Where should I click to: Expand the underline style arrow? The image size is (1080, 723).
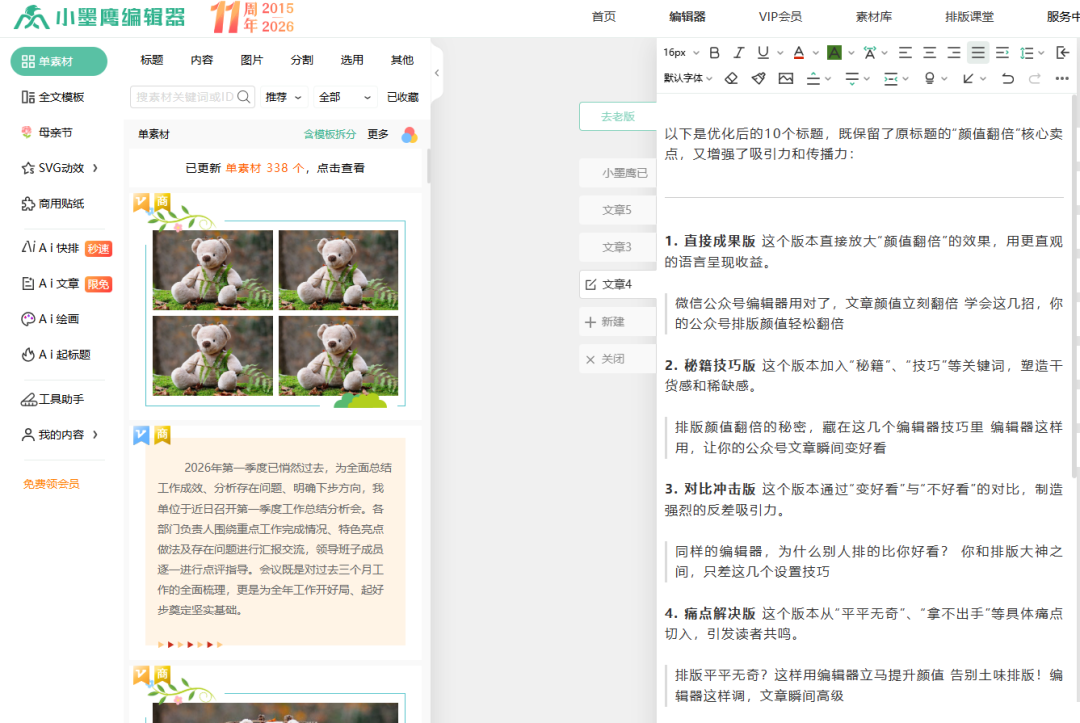pyautogui.click(x=780, y=52)
